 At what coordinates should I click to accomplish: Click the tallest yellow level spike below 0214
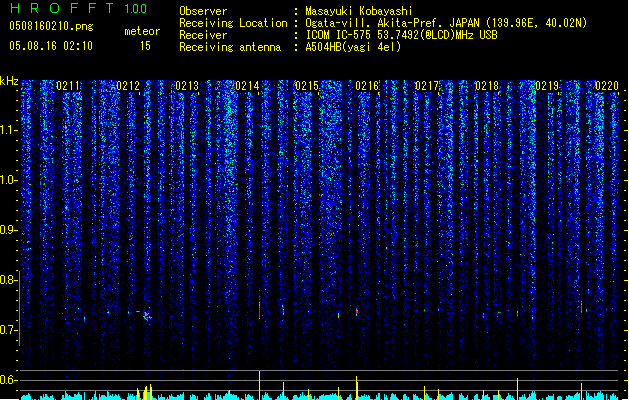click(260, 385)
